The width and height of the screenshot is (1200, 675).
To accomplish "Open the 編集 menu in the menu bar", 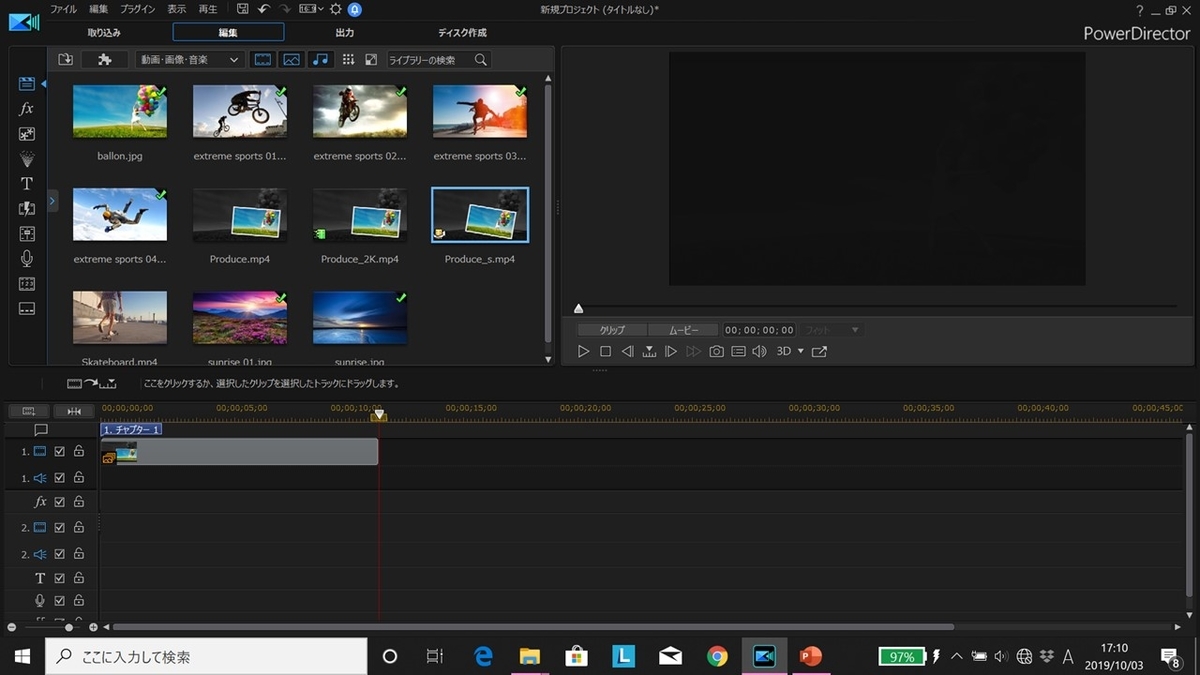I will point(98,9).
